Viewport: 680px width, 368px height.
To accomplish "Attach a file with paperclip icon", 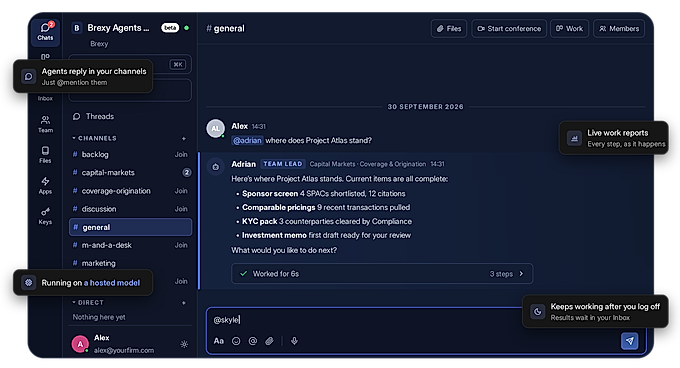I will pos(269,341).
